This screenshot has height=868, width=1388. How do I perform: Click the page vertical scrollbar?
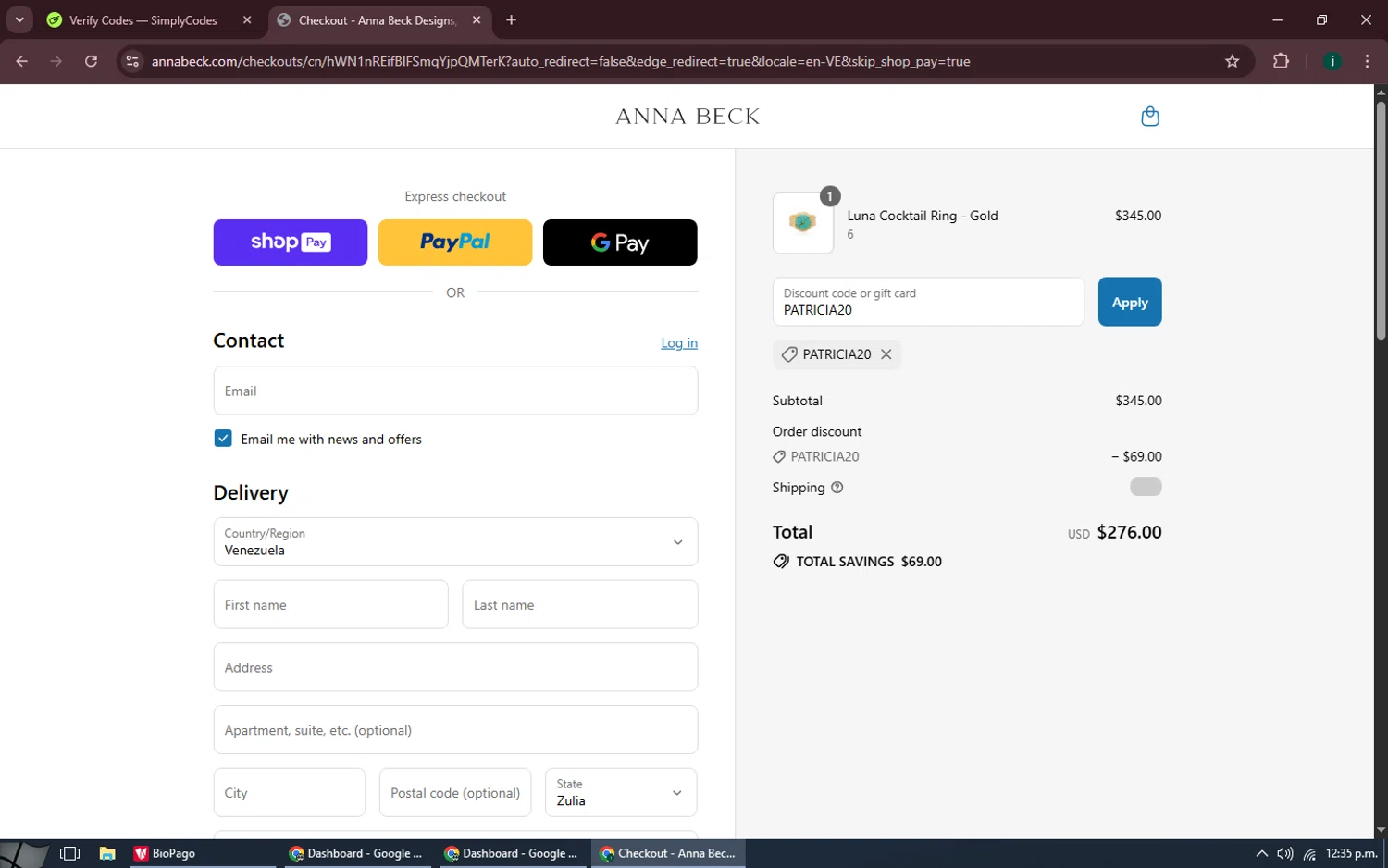coord(1381,222)
